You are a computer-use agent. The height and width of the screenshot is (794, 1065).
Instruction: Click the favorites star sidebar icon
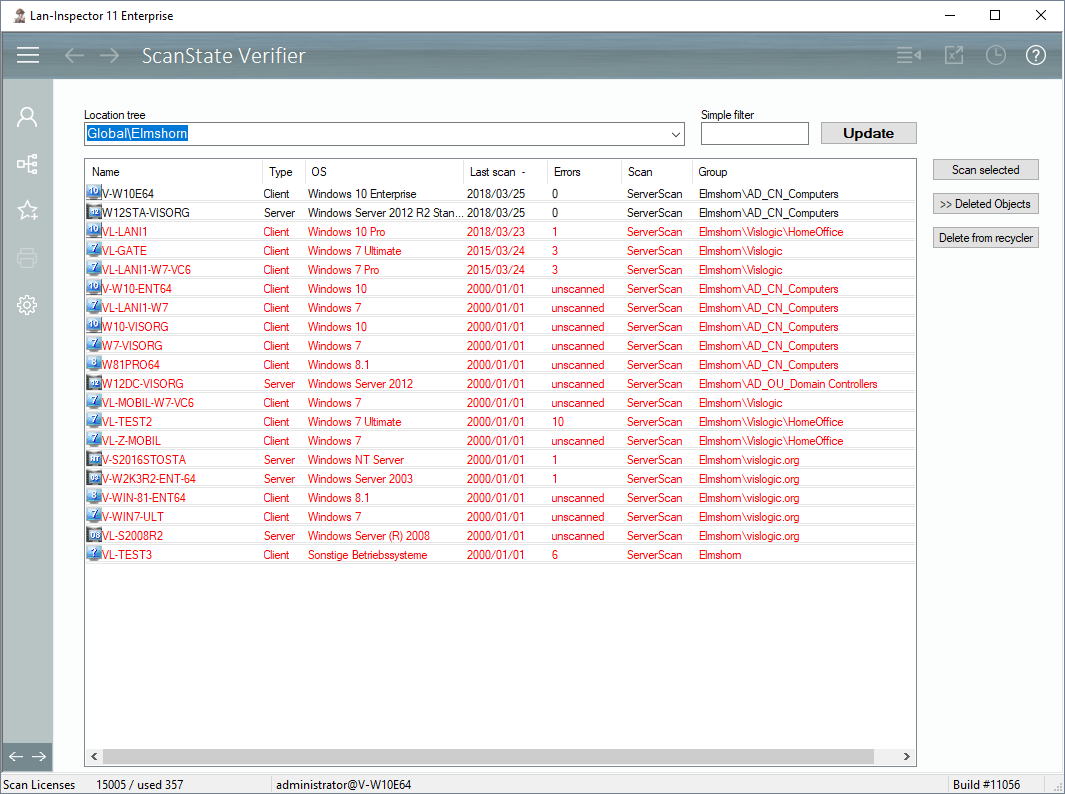27,210
